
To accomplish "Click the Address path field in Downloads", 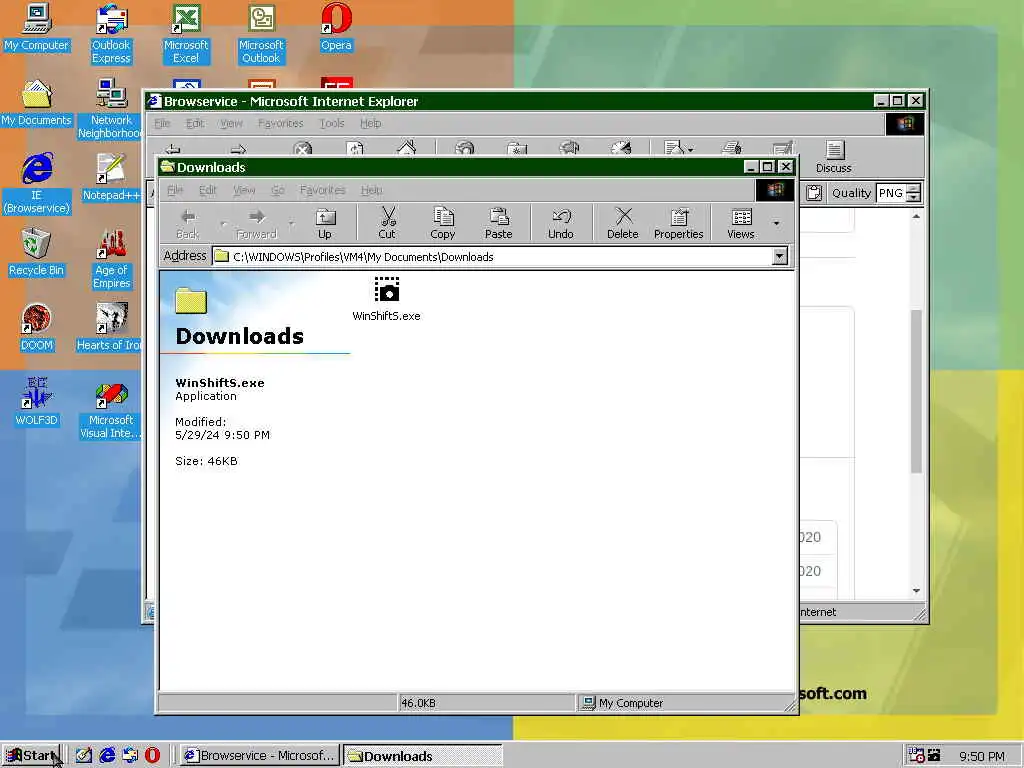I will 494,257.
